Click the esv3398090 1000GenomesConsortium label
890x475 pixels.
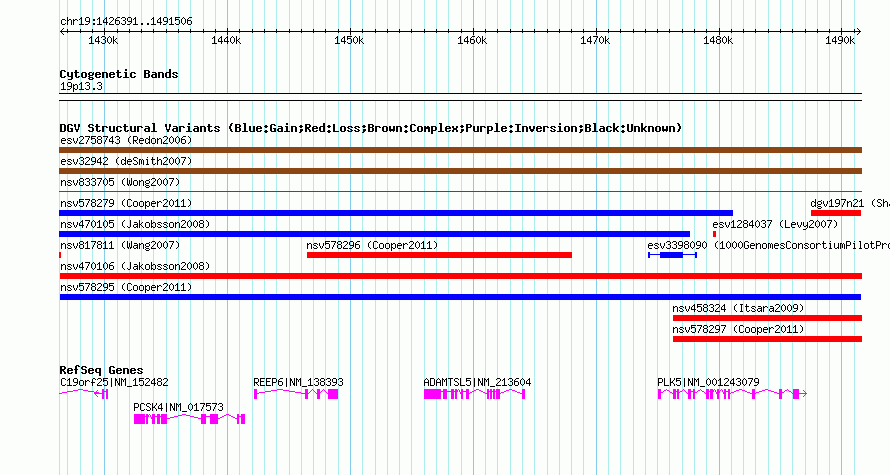point(769,246)
